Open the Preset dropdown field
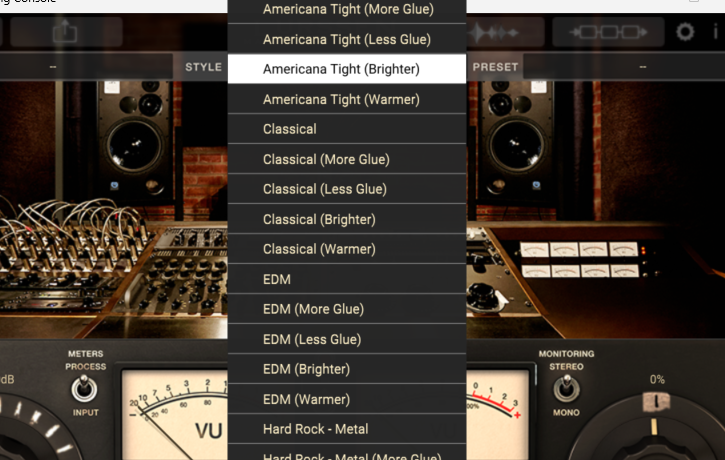 point(624,67)
